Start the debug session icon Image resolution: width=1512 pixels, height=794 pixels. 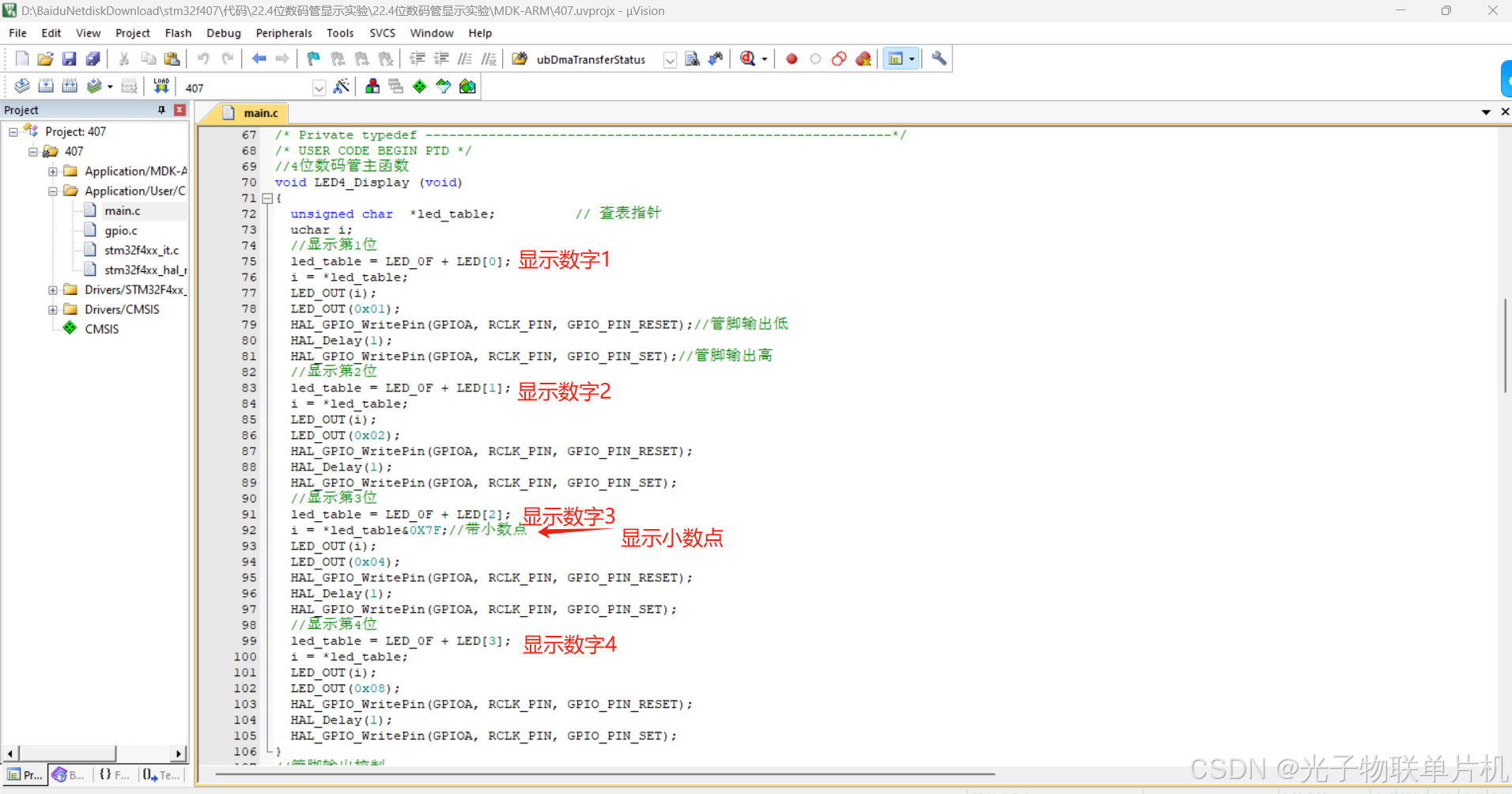[x=747, y=59]
